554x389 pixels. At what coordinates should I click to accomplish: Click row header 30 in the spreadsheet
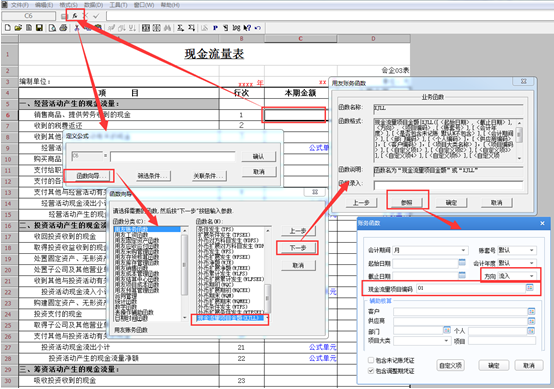[8, 381]
